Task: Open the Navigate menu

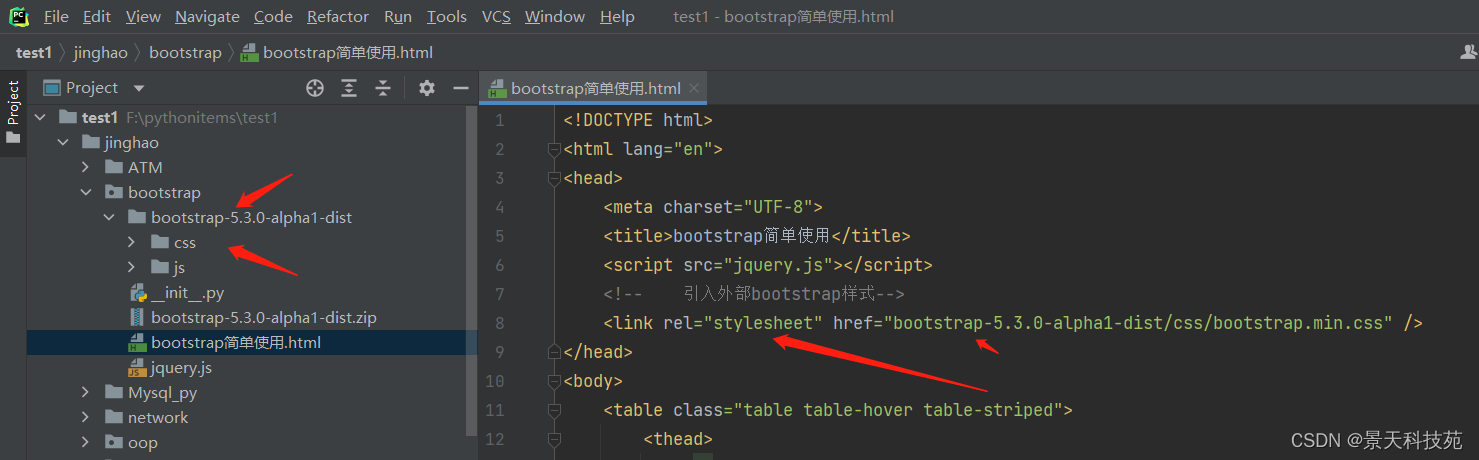Action: [x=207, y=17]
